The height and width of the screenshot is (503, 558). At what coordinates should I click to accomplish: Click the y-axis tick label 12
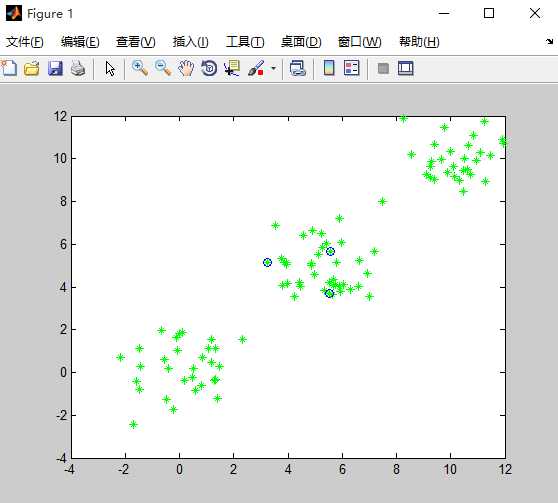click(x=60, y=116)
